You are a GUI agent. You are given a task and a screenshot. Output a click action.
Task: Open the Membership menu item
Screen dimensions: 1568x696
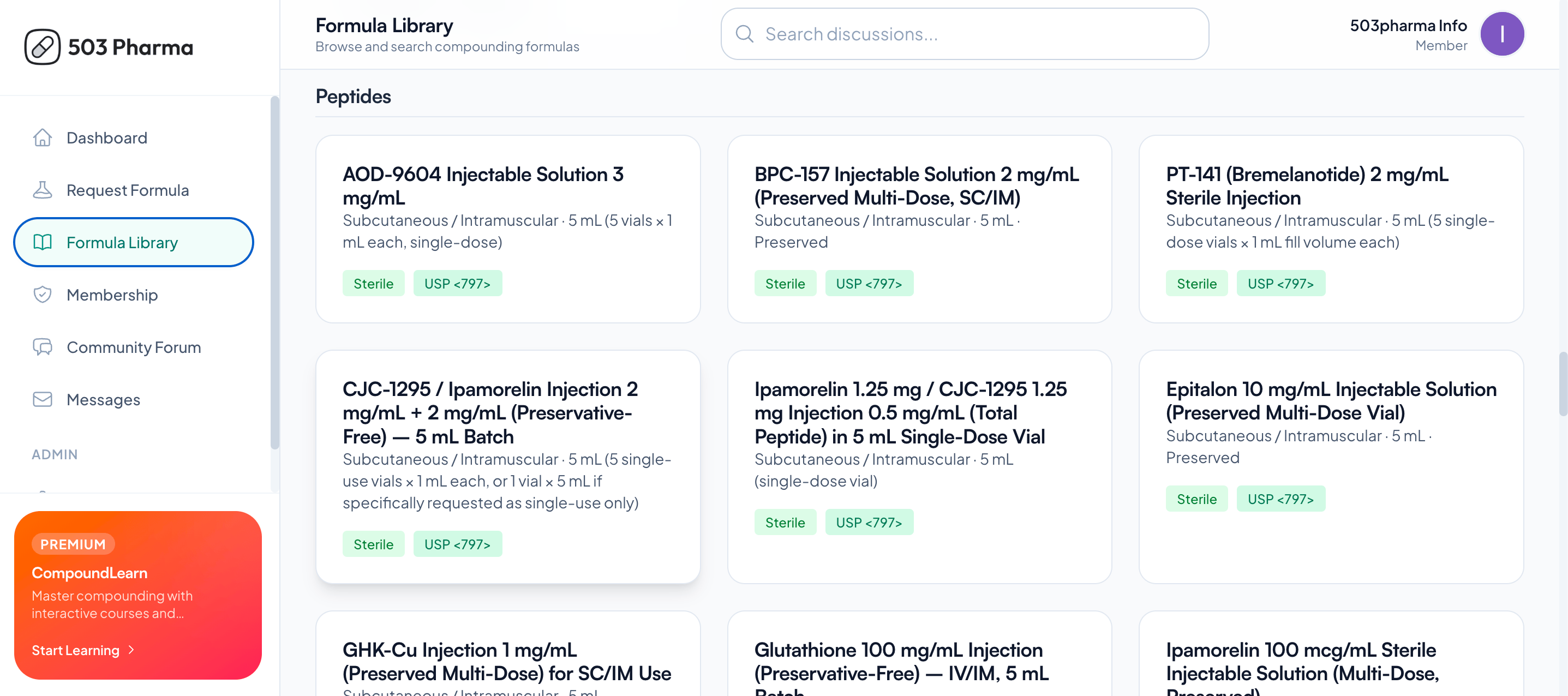(112, 295)
